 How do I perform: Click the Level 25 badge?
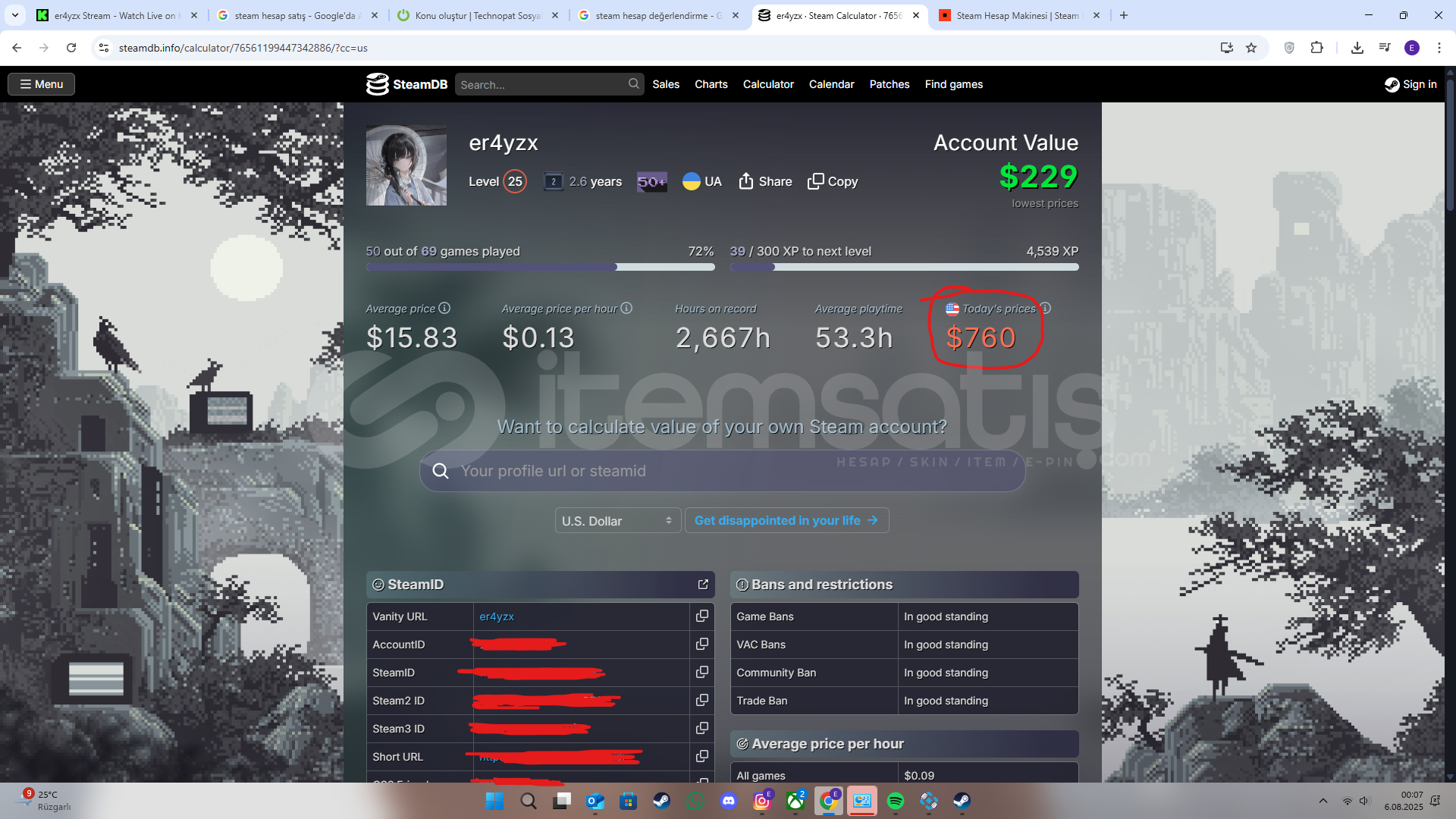click(x=515, y=181)
